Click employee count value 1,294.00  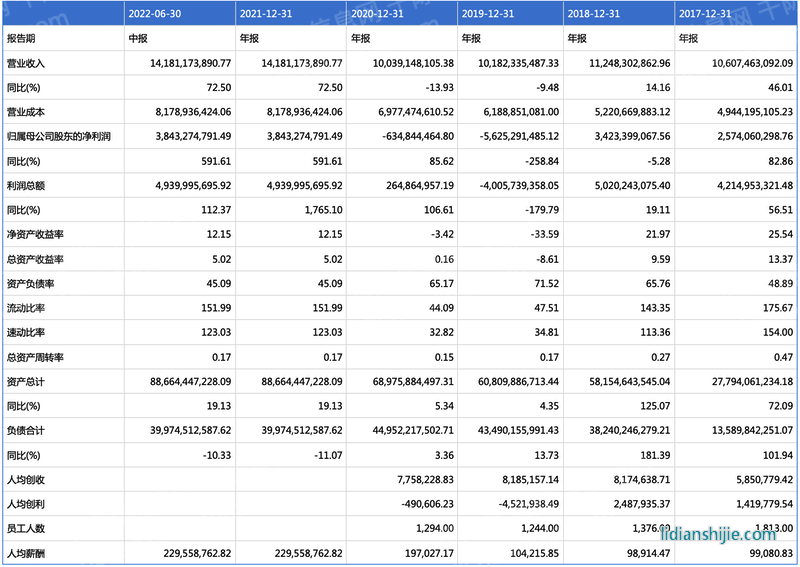tap(435, 528)
